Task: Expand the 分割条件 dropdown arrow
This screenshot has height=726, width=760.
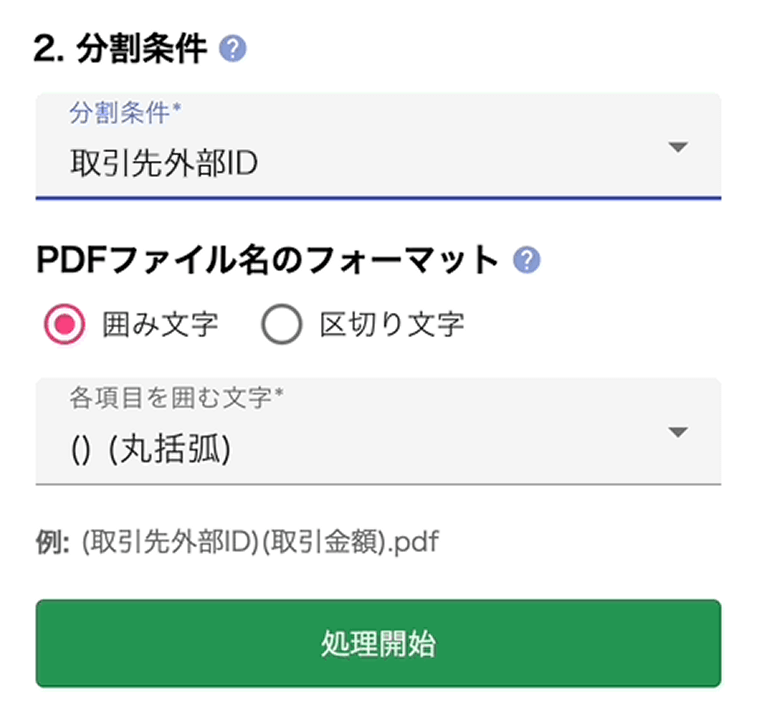Action: [x=678, y=148]
